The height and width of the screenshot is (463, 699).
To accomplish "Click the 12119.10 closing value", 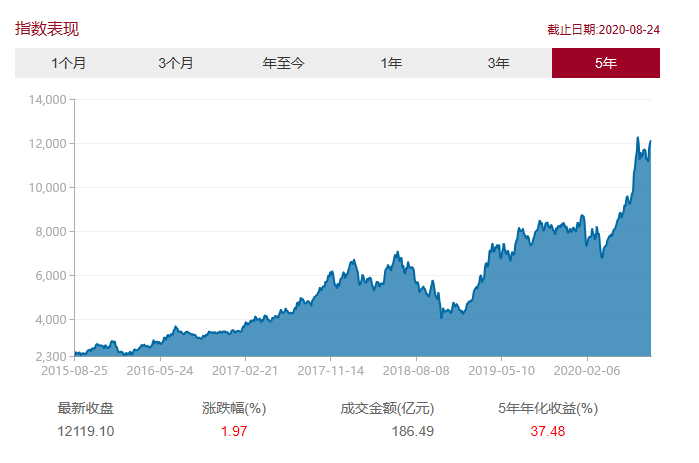I will (86, 431).
